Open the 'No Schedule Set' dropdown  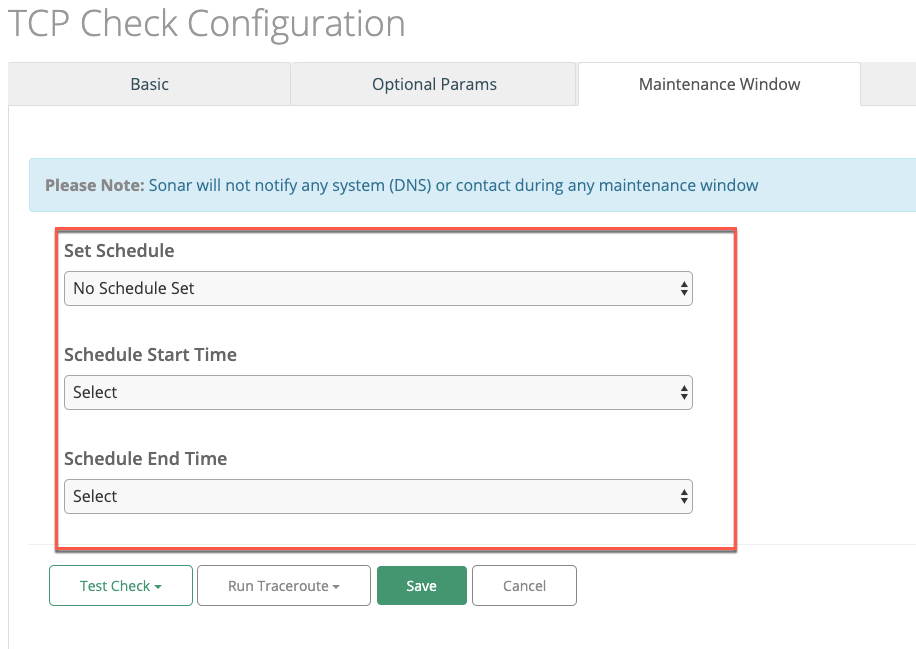(x=378, y=289)
